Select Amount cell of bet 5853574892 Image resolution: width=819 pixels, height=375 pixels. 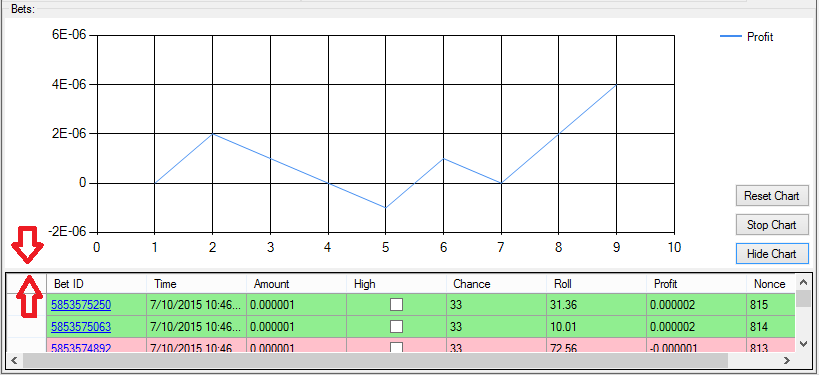tap(296, 345)
